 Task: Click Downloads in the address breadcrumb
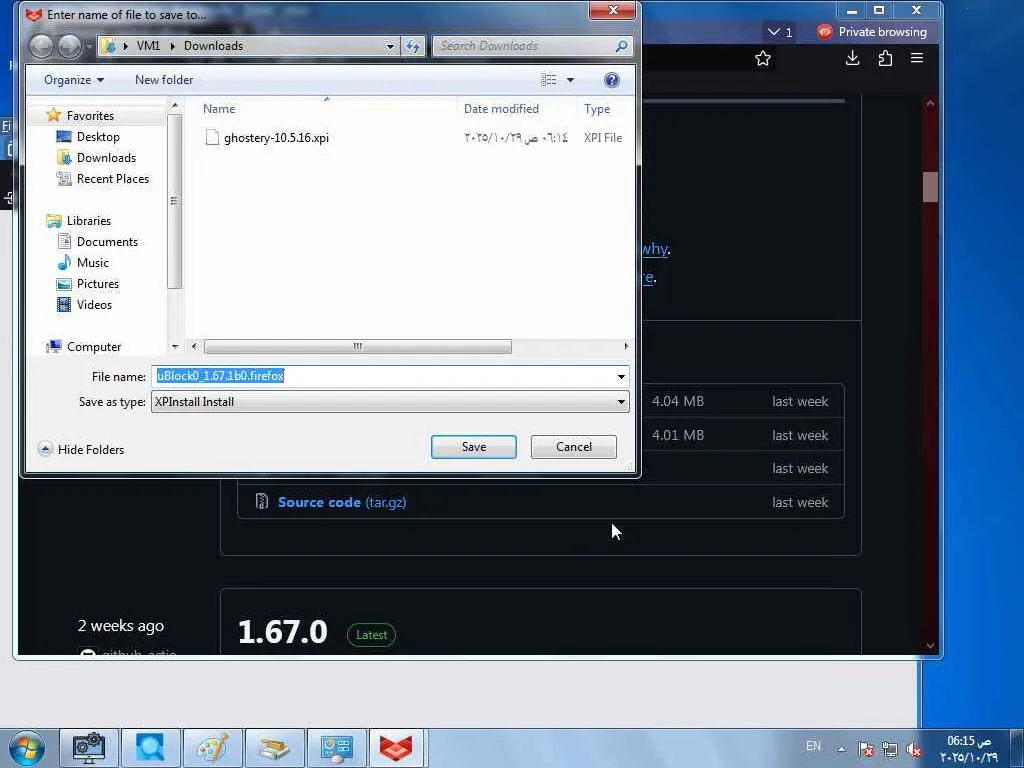214,46
